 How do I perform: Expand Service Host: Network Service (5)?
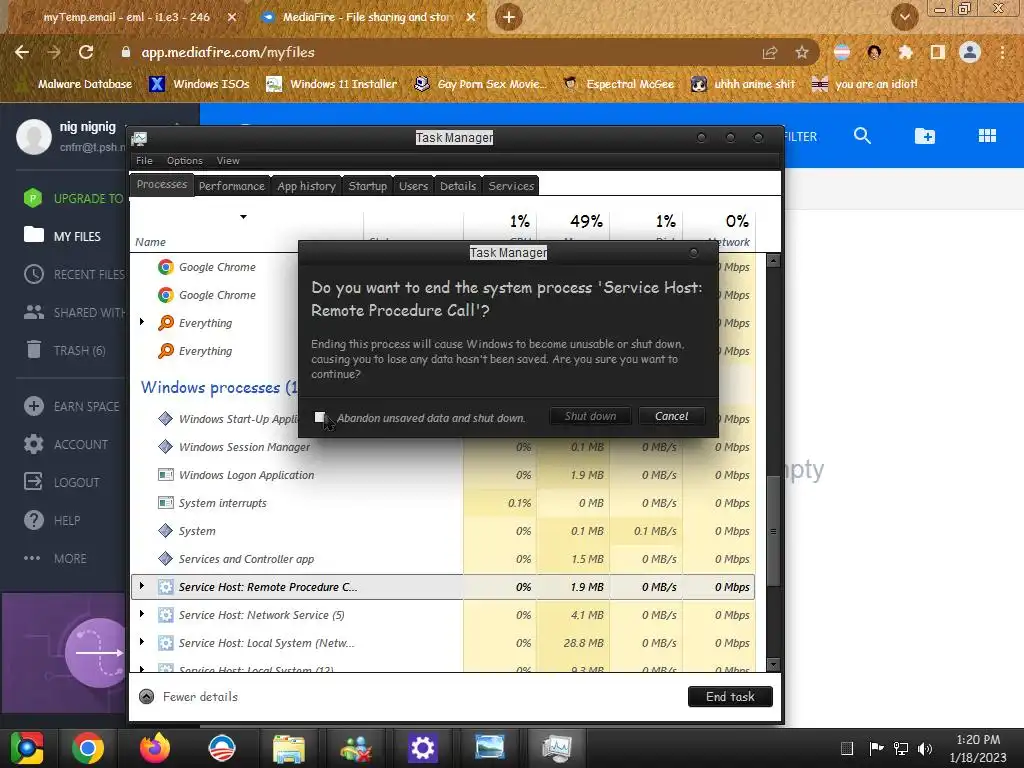(142, 615)
